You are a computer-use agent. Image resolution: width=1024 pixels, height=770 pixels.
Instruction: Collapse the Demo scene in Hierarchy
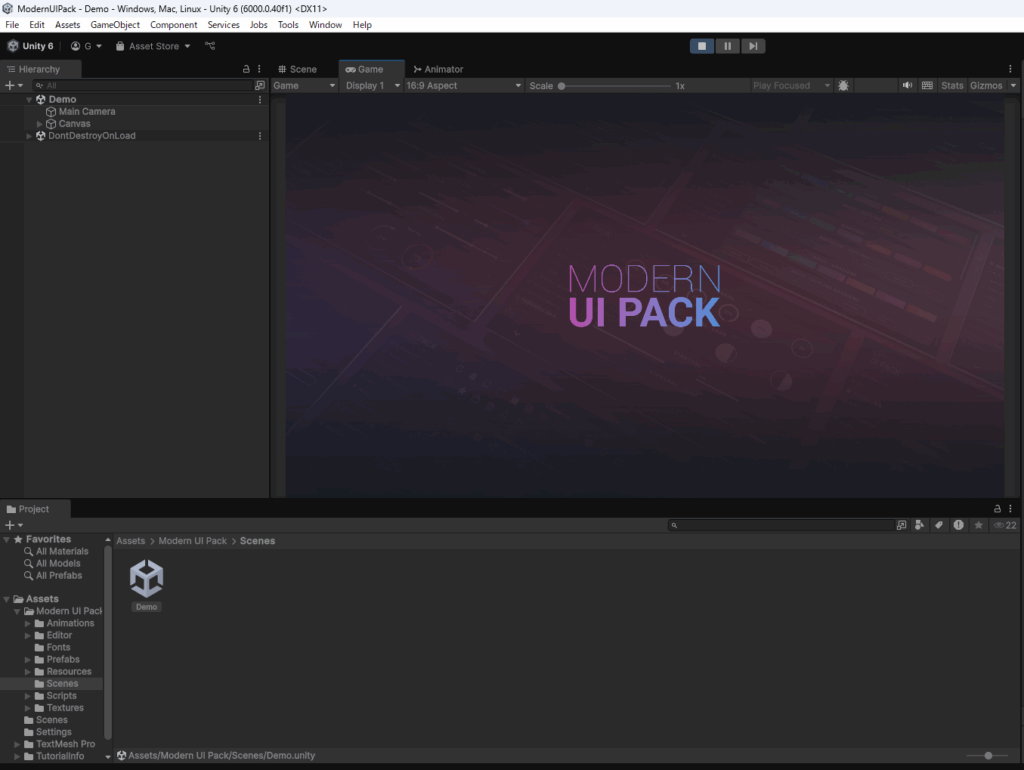tap(29, 99)
